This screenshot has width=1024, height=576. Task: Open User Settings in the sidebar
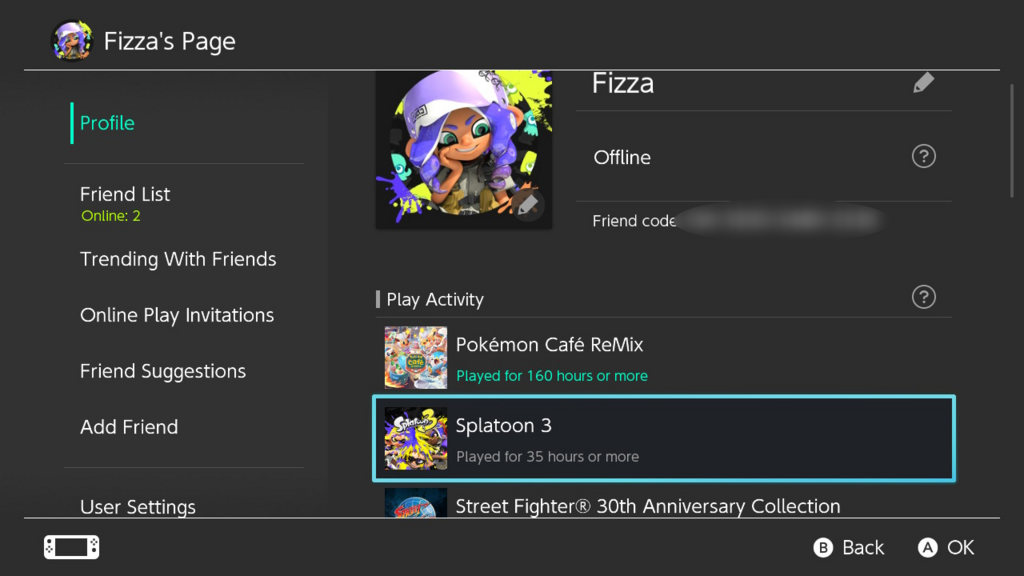(138, 507)
